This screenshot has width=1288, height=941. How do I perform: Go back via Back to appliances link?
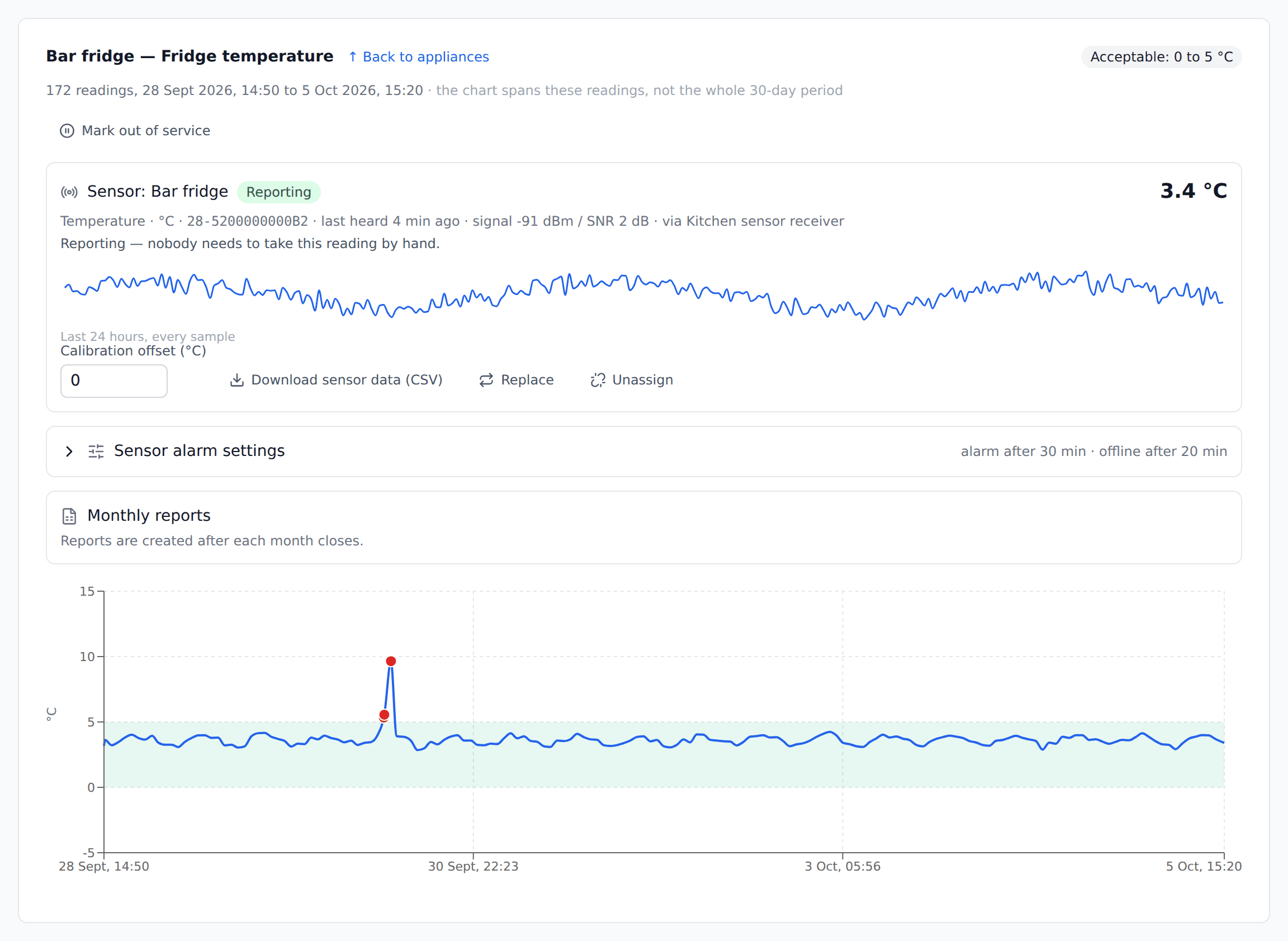click(x=418, y=57)
